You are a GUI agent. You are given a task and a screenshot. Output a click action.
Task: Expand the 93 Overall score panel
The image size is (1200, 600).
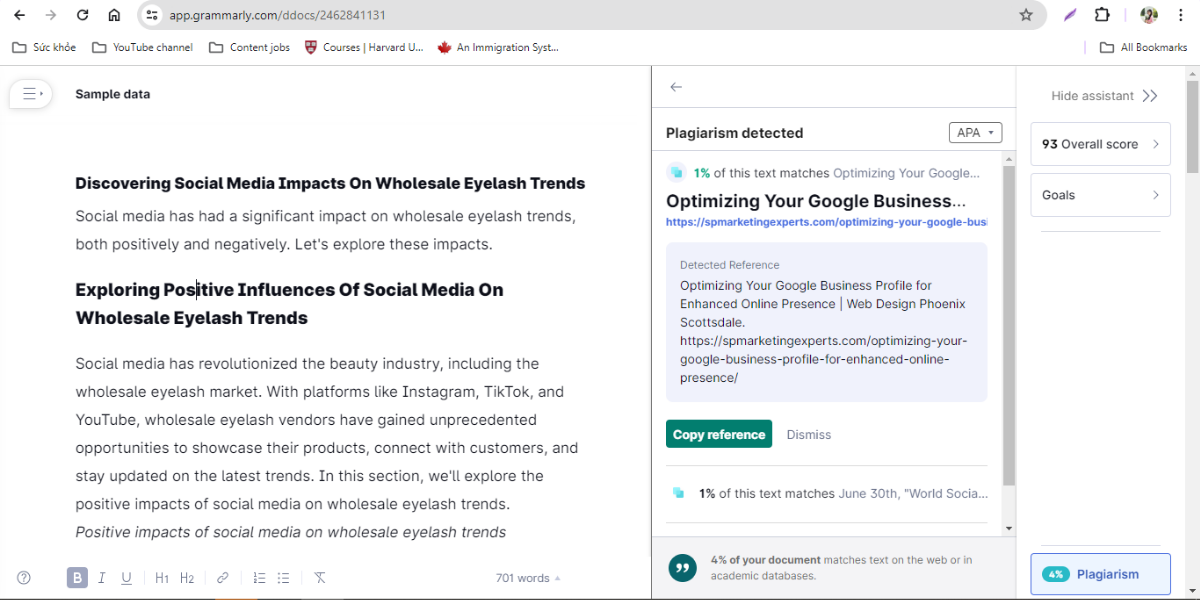coord(1100,144)
